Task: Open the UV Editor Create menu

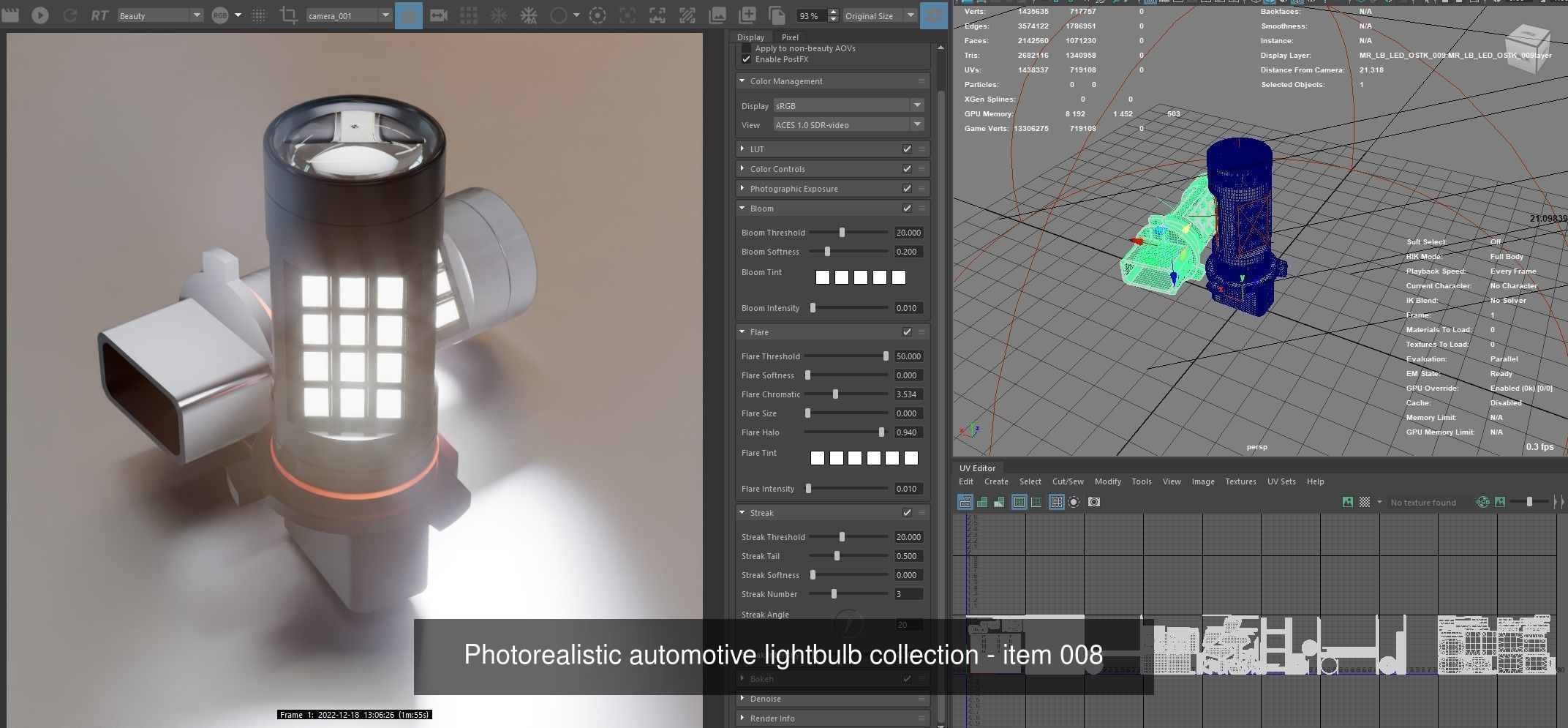Action: [x=996, y=481]
